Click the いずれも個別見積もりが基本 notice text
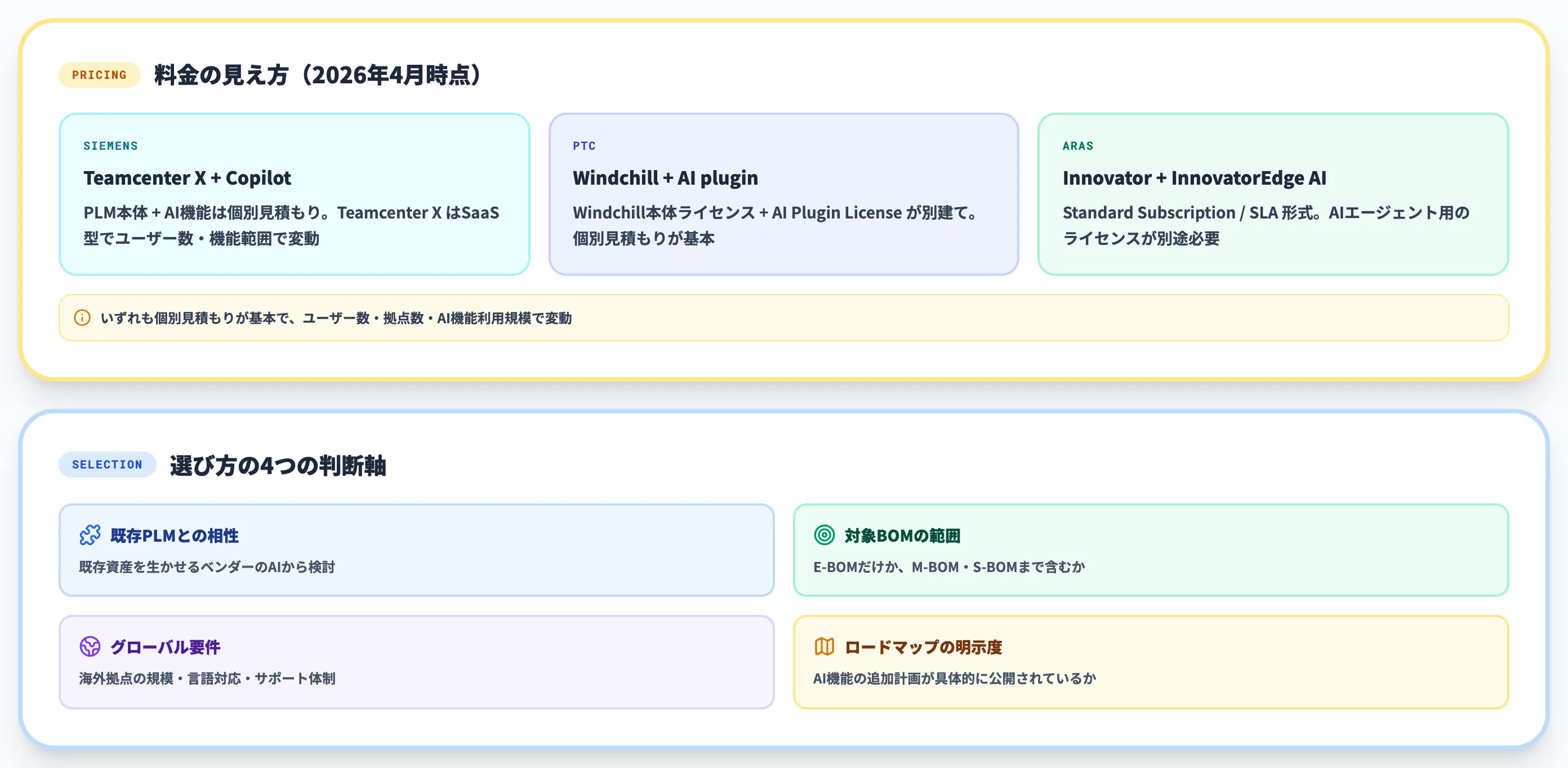1568x768 pixels. (x=336, y=318)
